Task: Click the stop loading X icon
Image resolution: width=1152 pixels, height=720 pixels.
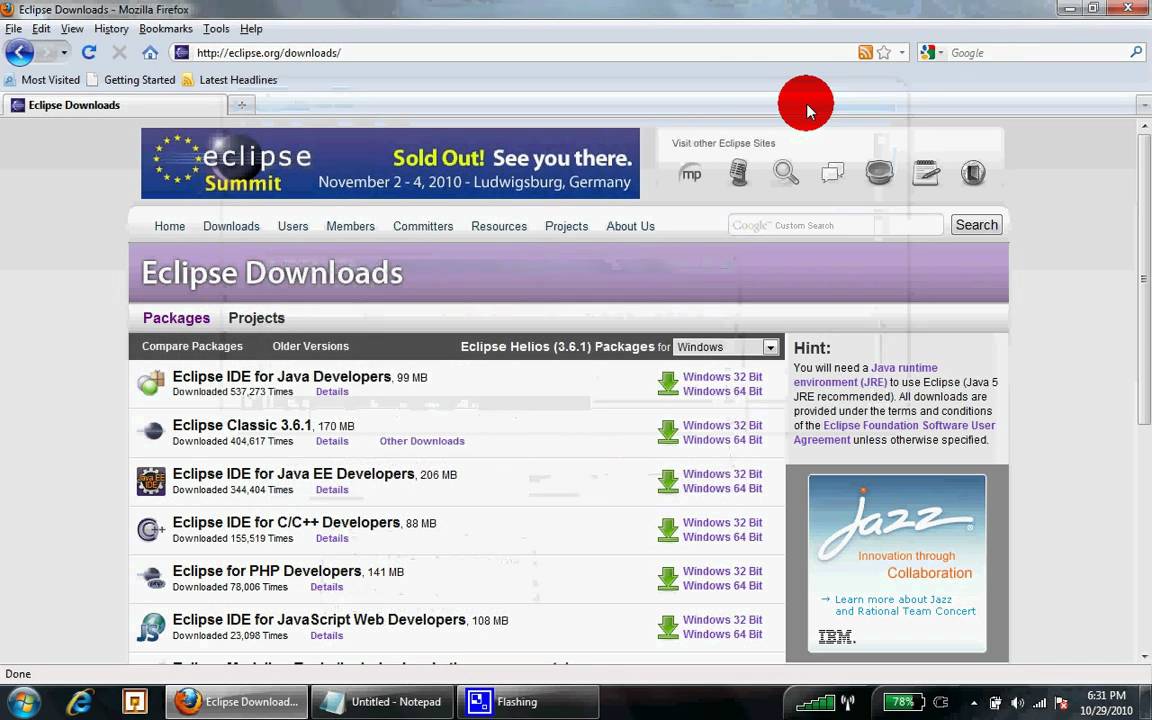Action: 119,53
